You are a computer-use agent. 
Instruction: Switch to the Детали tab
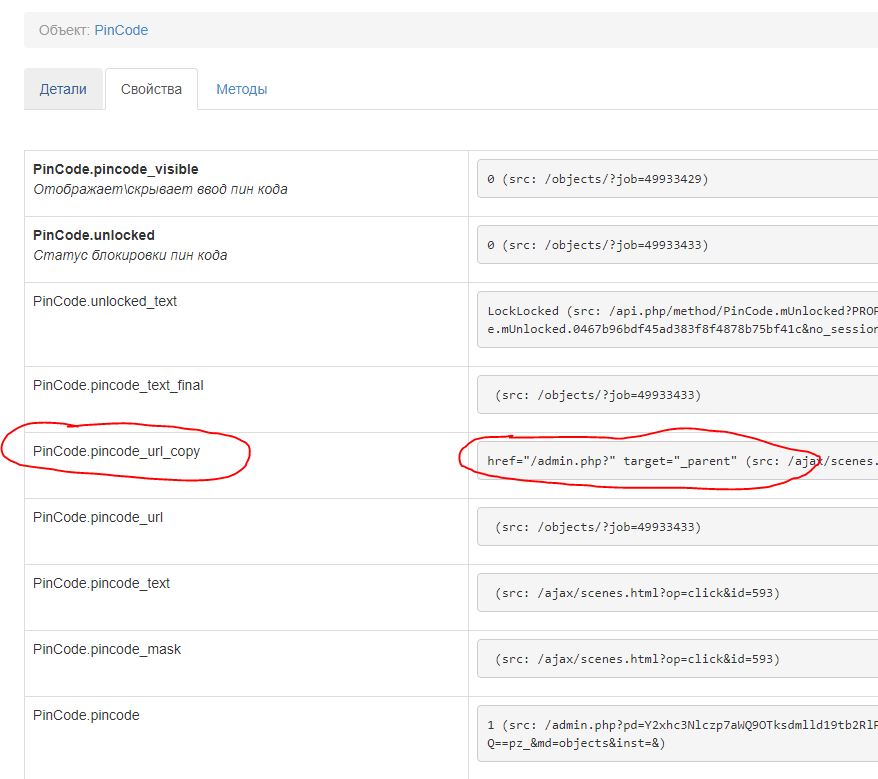63,89
